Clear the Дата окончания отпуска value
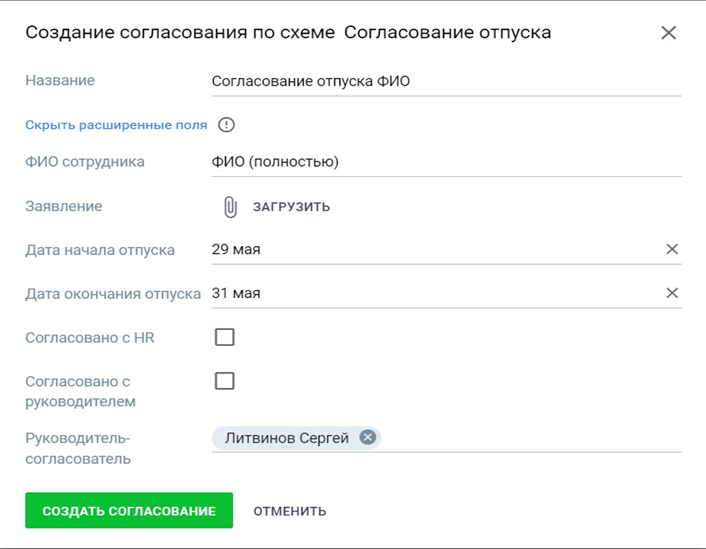The image size is (706, 549). tap(672, 293)
